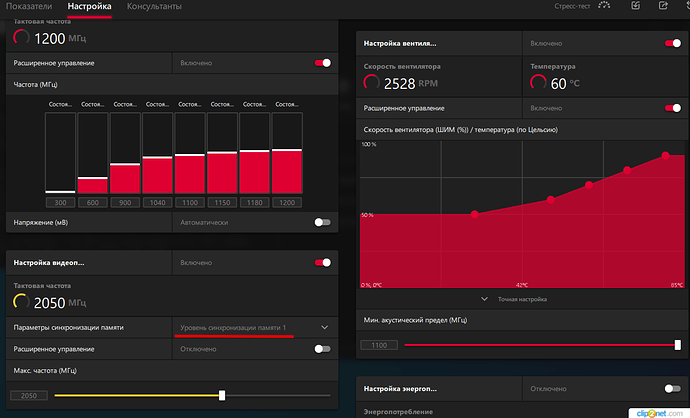
Task: Click the 2528 RPM fan speed reading
Action: coord(411,83)
